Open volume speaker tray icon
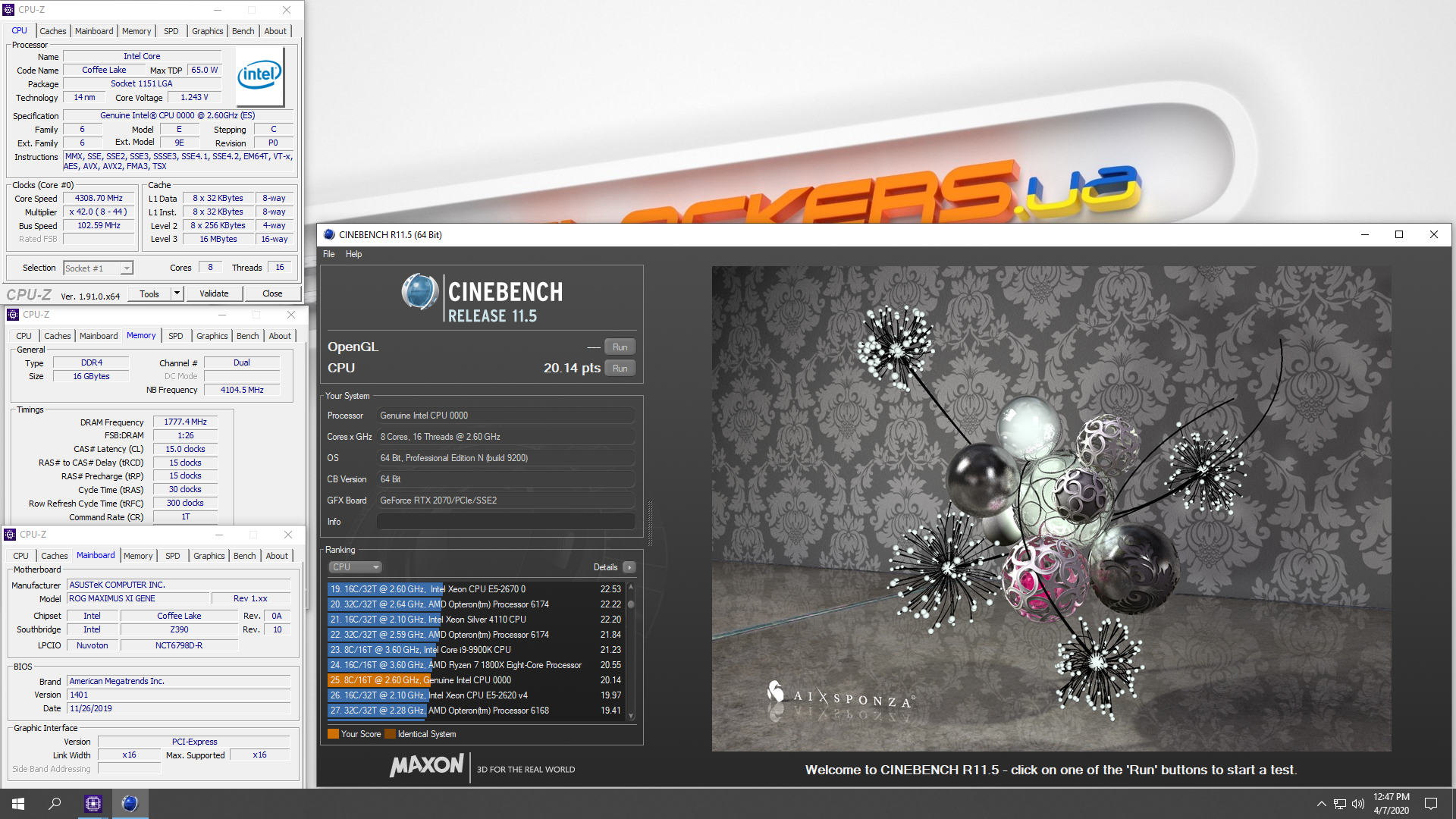Screen dimensions: 1456x819 click(1357, 804)
